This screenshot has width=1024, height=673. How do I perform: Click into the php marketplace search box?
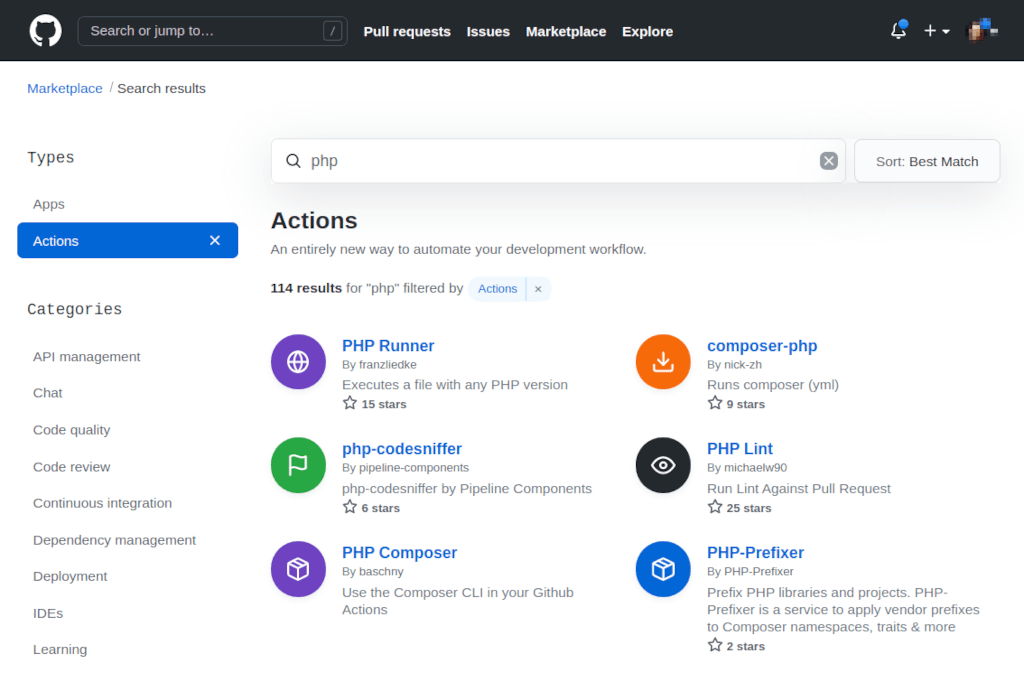click(558, 161)
